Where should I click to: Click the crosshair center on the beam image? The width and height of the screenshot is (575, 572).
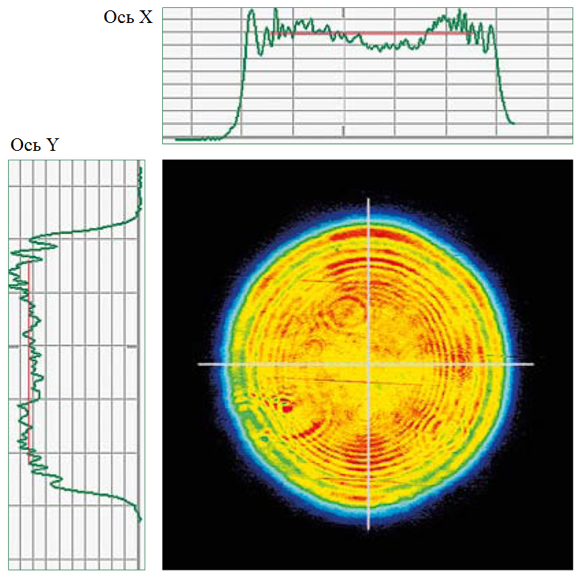pyautogui.click(x=369, y=364)
